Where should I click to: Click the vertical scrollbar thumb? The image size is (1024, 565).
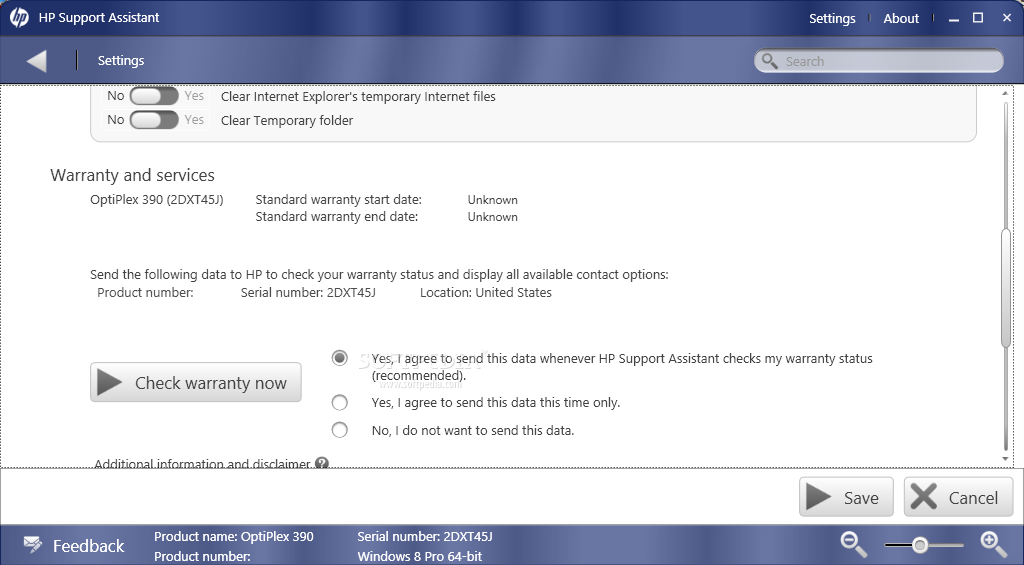(x=1006, y=287)
